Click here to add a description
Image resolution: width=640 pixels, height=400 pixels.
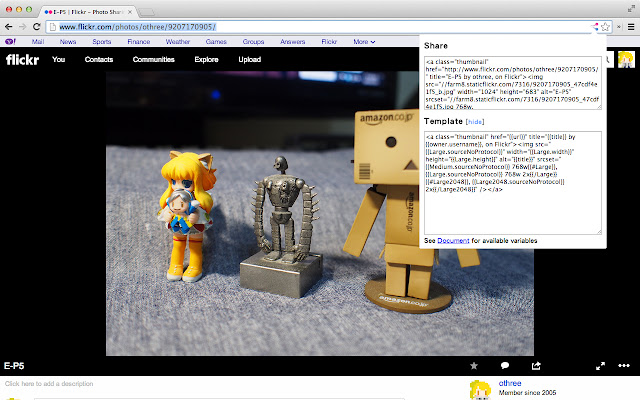pyautogui.click(x=49, y=384)
